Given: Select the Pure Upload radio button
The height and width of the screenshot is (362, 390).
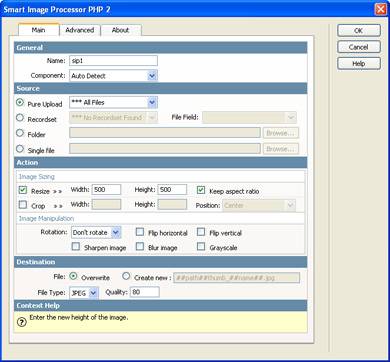Looking at the screenshot, I should 20,103.
